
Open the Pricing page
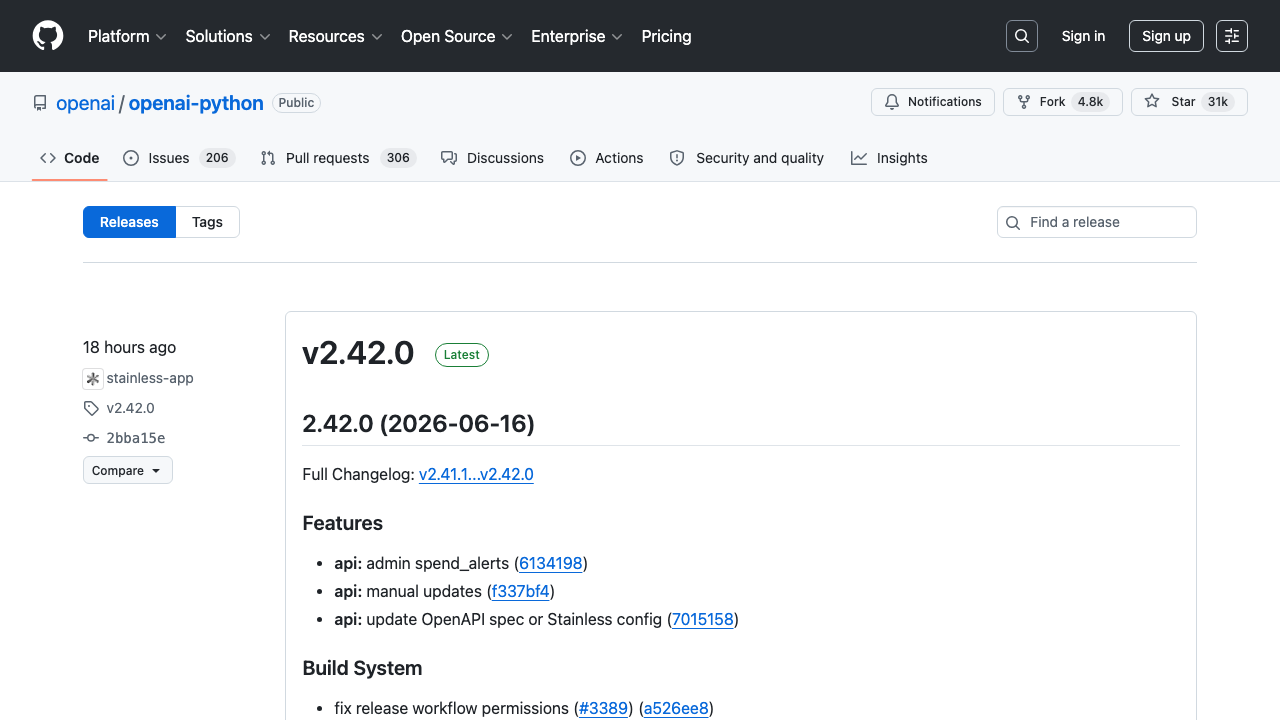(x=666, y=36)
